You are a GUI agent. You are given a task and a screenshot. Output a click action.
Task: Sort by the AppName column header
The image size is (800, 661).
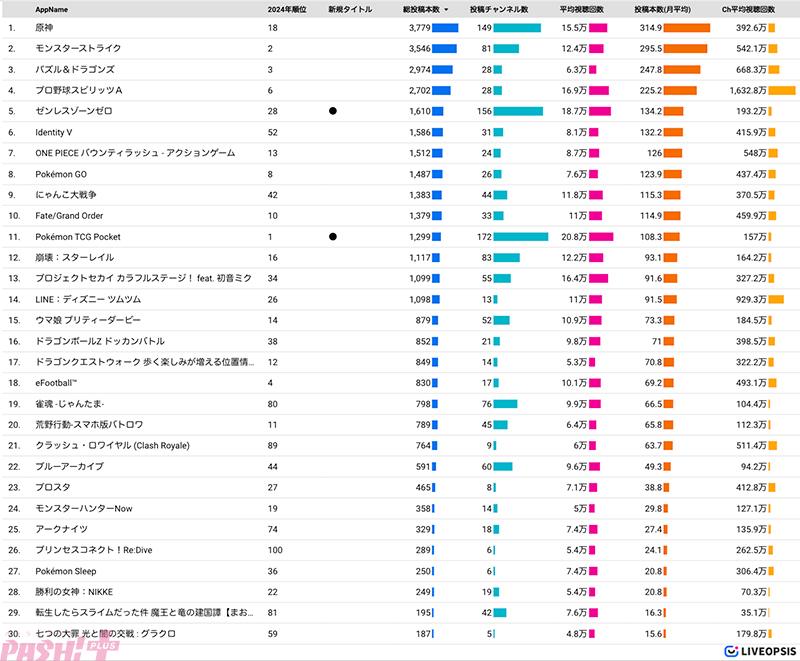point(51,9)
